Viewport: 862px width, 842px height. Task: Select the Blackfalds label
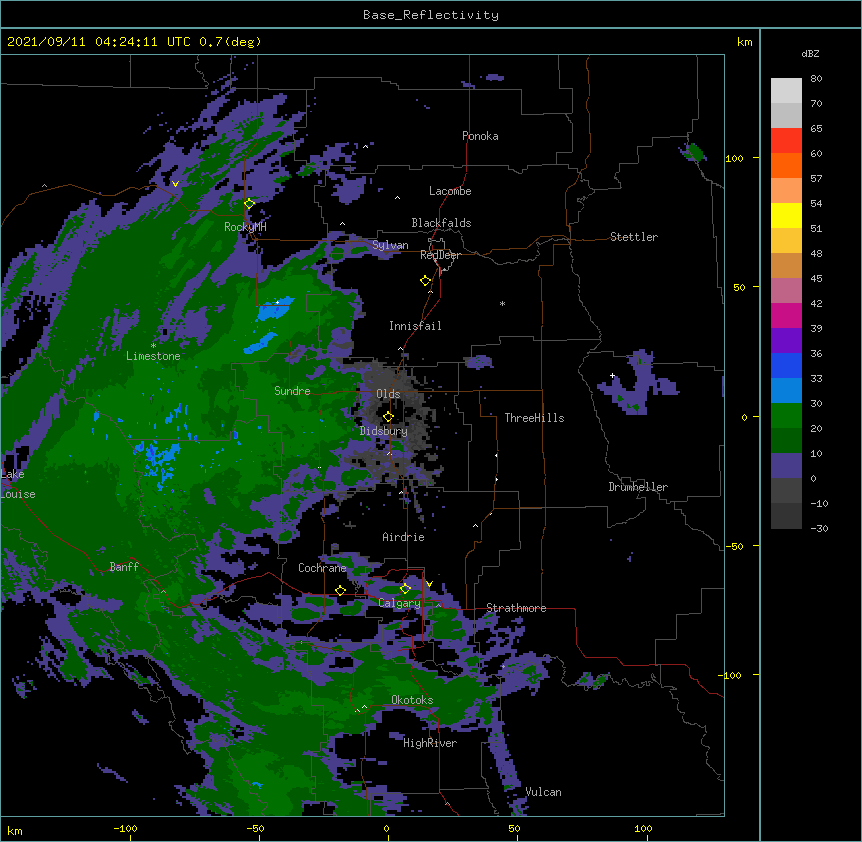pyautogui.click(x=441, y=223)
